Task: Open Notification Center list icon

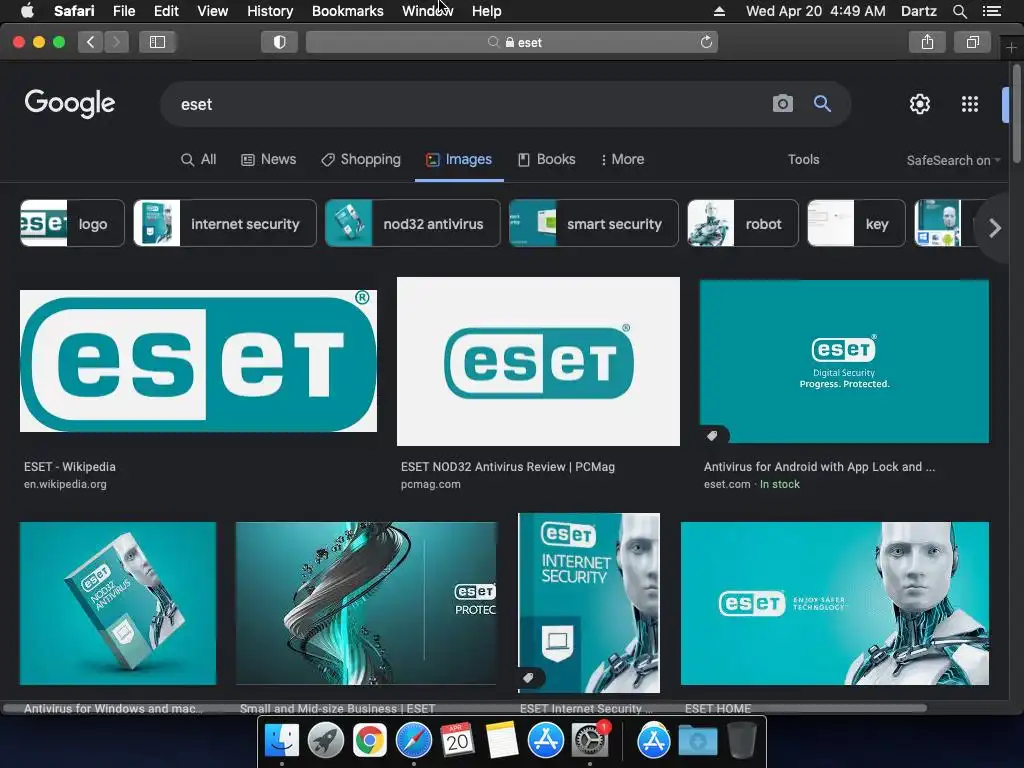Action: click(x=991, y=11)
